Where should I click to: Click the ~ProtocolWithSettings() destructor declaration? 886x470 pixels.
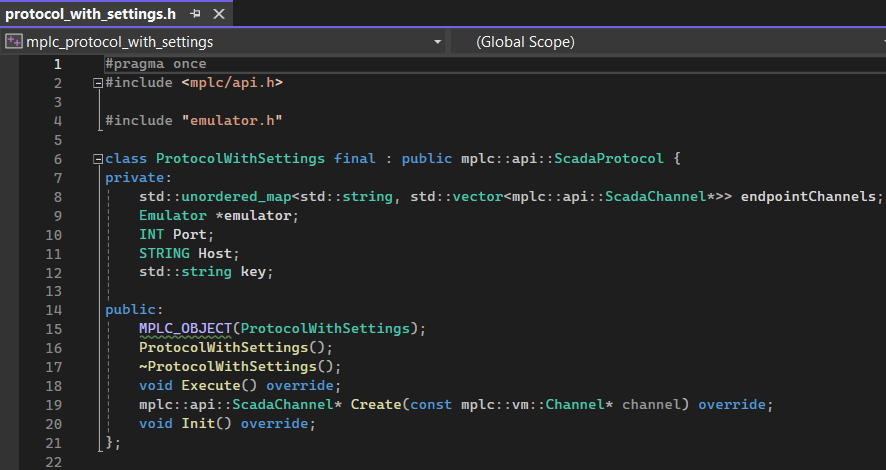coord(240,367)
